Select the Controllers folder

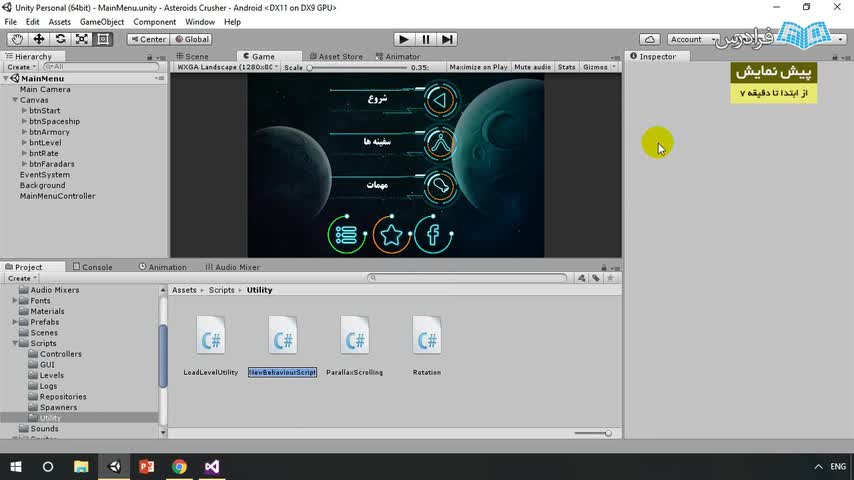[x=60, y=354]
